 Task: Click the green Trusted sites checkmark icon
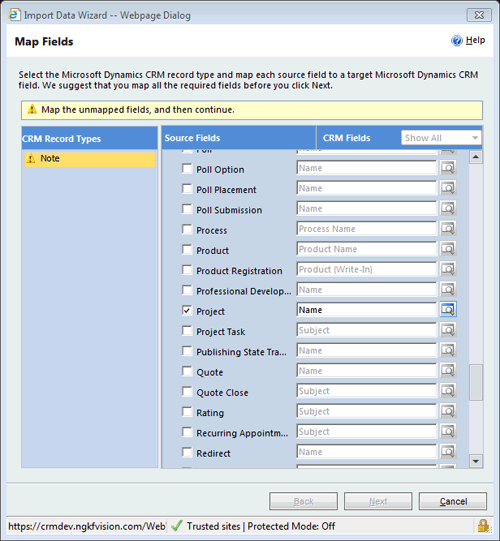(176, 526)
